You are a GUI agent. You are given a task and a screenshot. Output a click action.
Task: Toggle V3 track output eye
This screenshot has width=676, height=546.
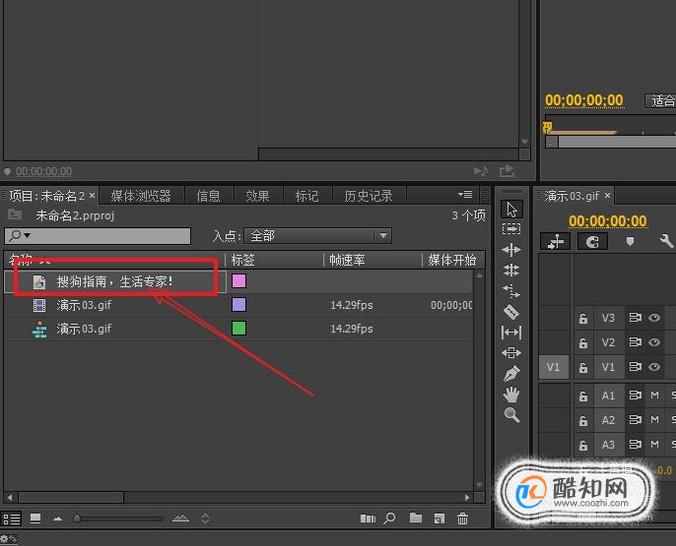point(654,318)
